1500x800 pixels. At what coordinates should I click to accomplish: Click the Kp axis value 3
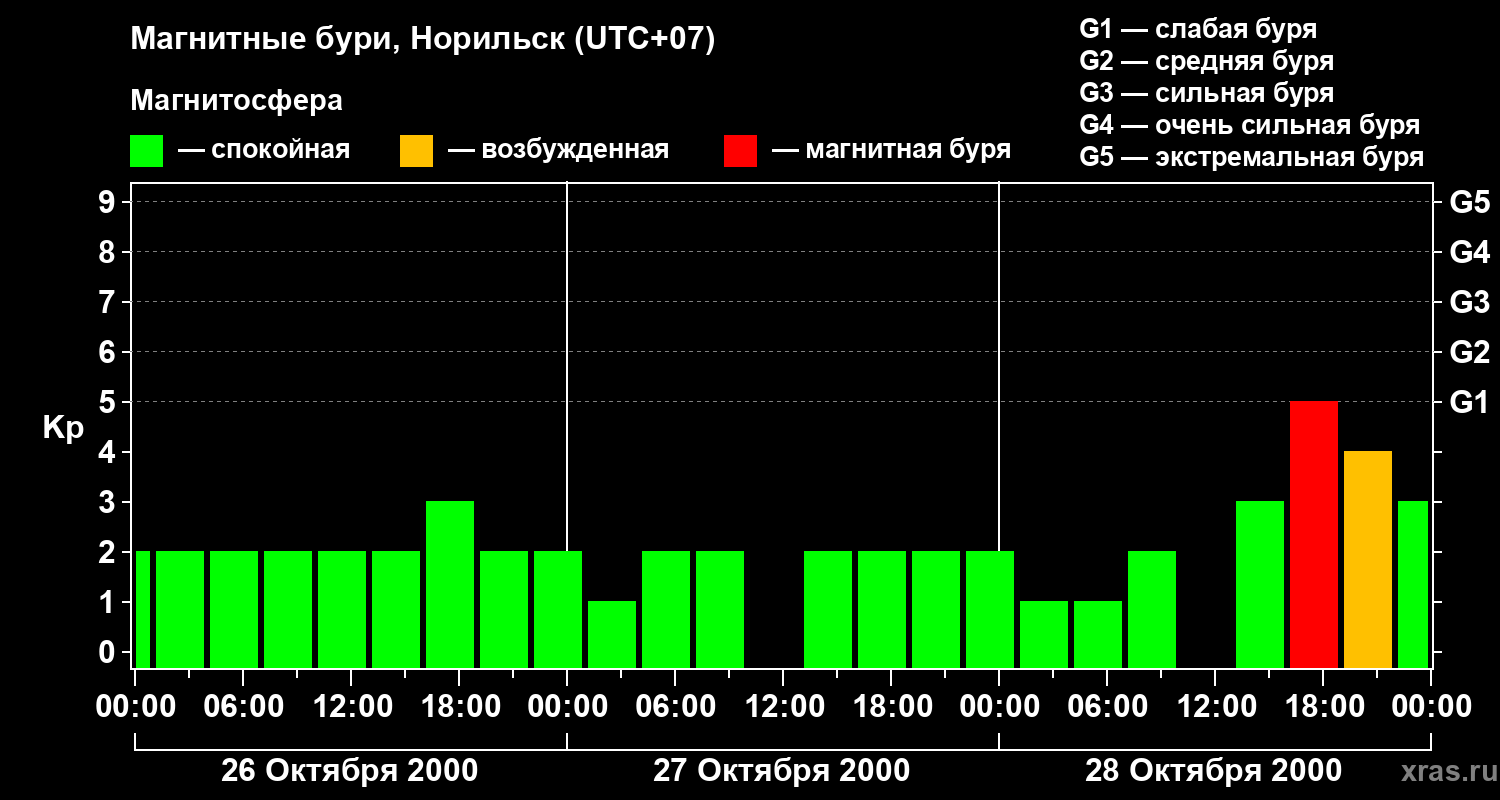click(x=109, y=502)
